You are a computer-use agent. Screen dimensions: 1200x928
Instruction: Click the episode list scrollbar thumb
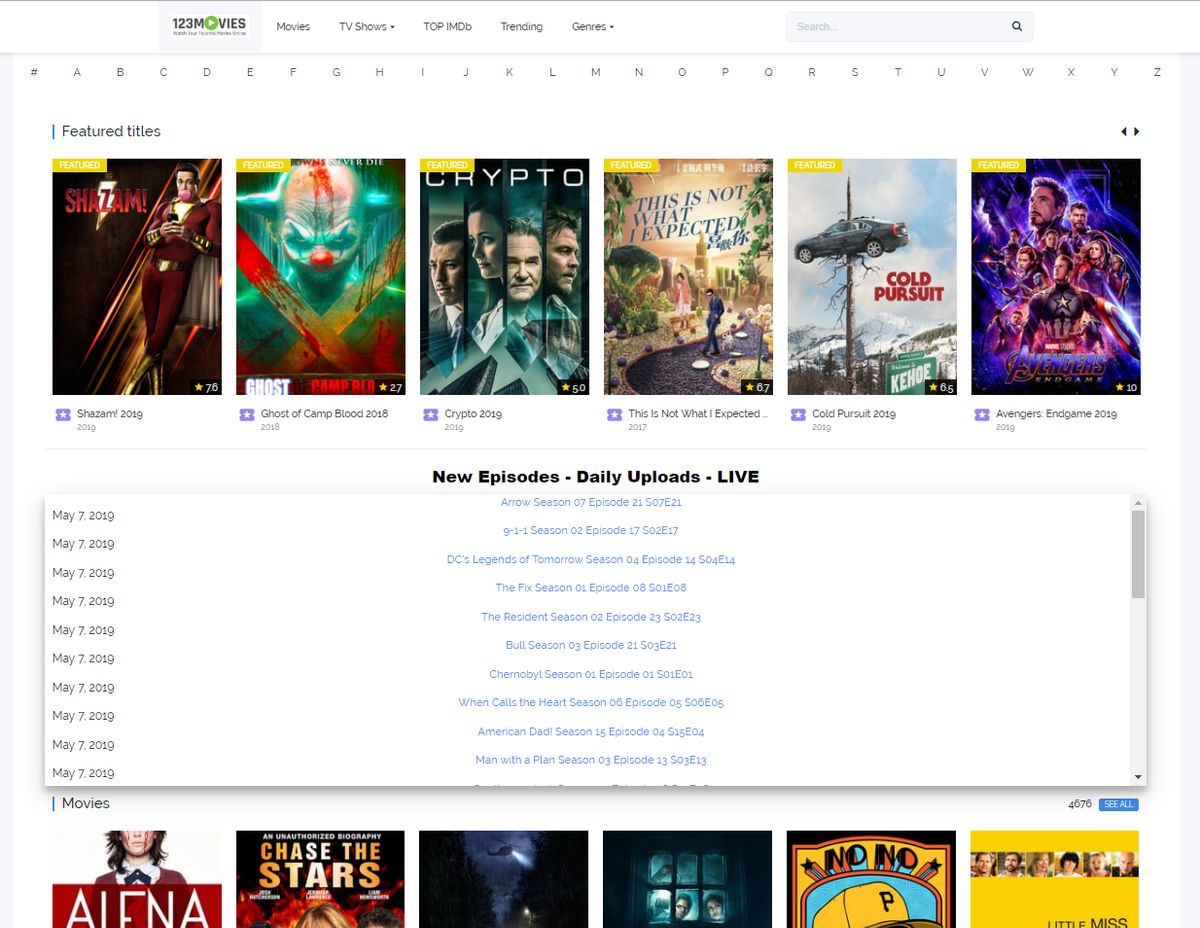1138,555
